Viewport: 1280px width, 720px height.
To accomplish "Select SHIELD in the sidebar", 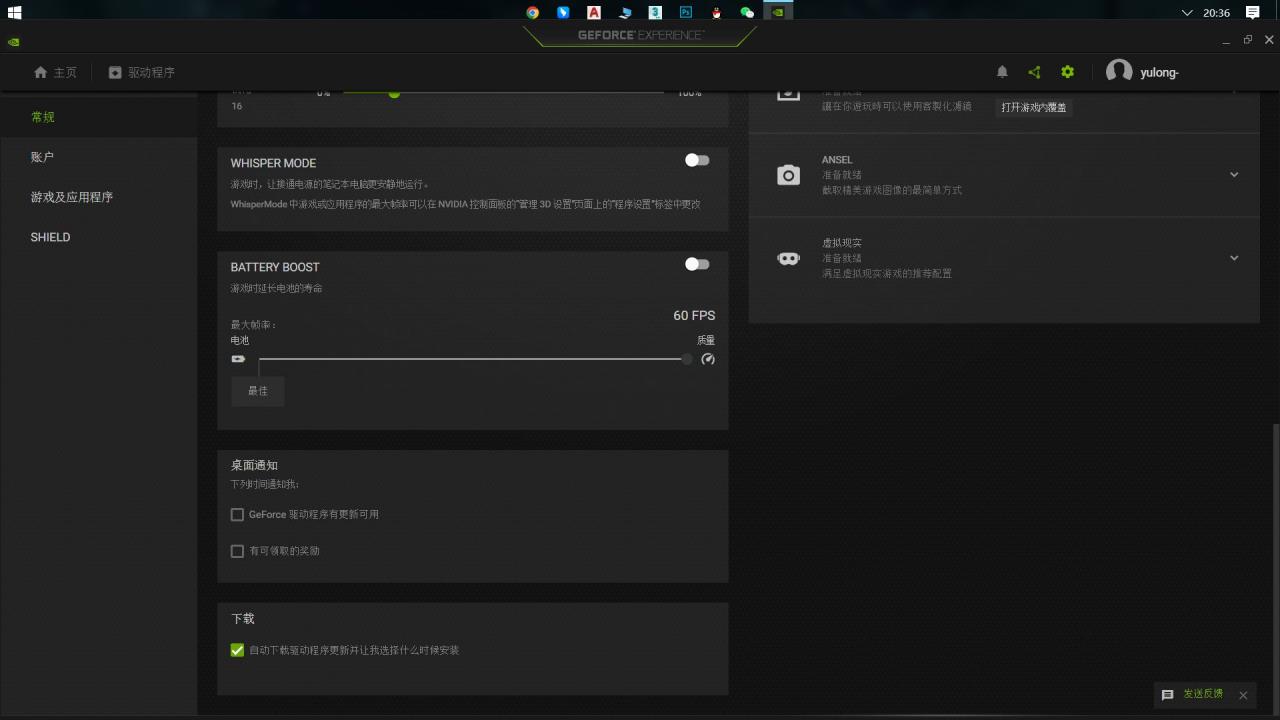I will click(98, 237).
